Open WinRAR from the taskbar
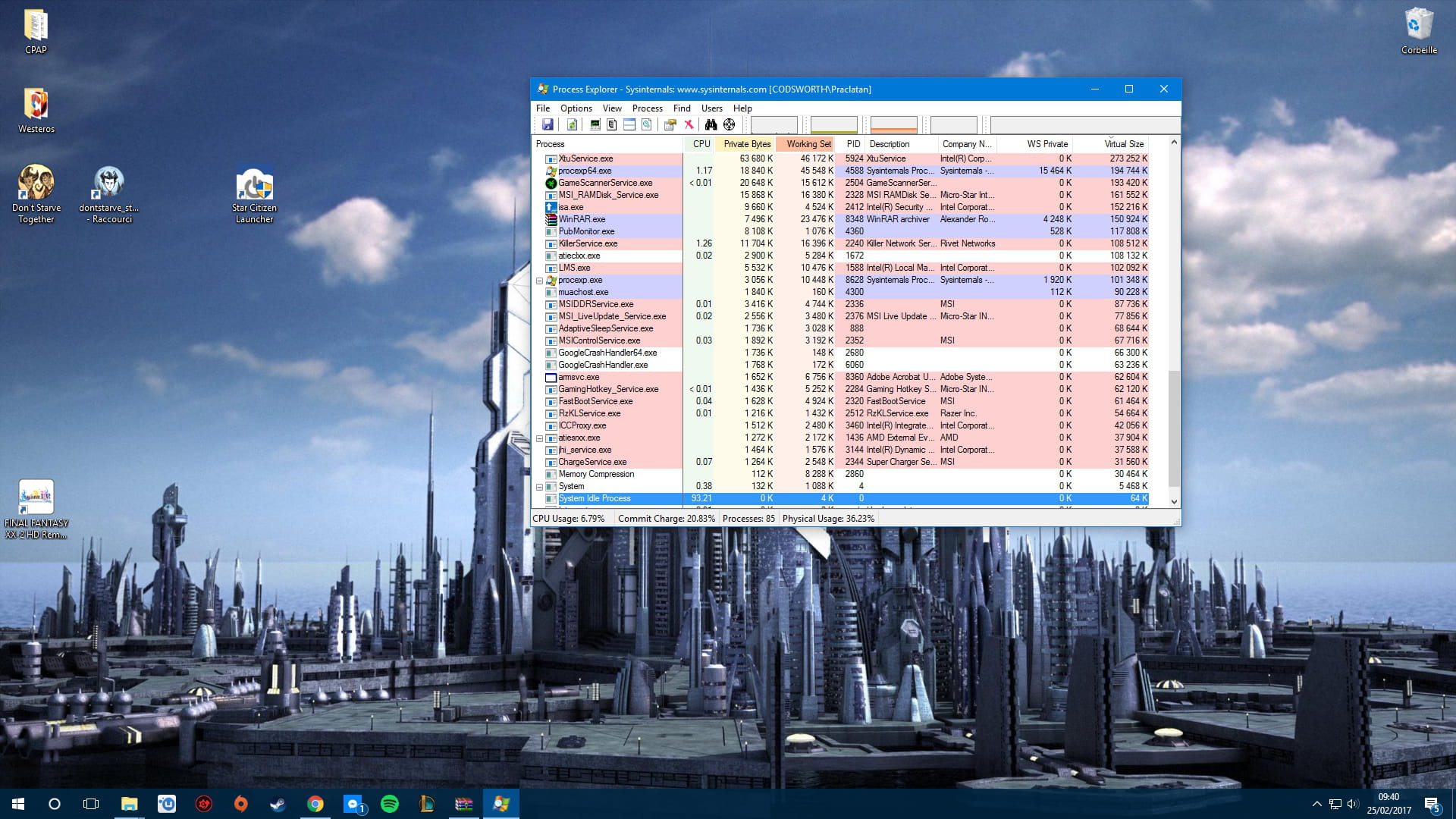This screenshot has width=1456, height=819. pos(463,804)
